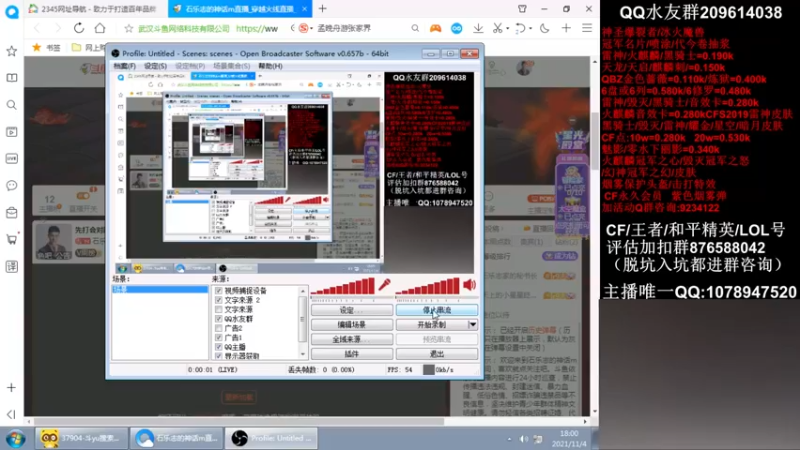Image resolution: width=800 pixels, height=450 pixels.
Task: Open the 设定(S) menu in OBS
Action: [x=155, y=66]
